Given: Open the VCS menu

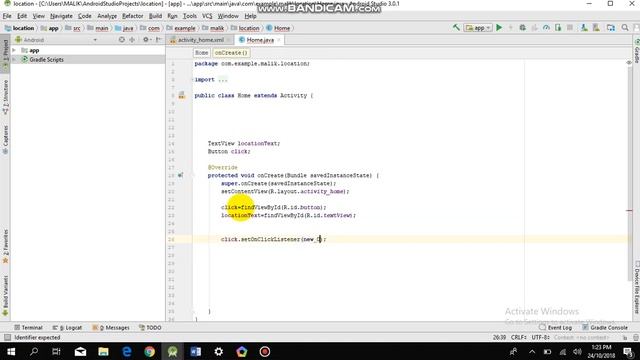Looking at the screenshot, I should 207,16.
